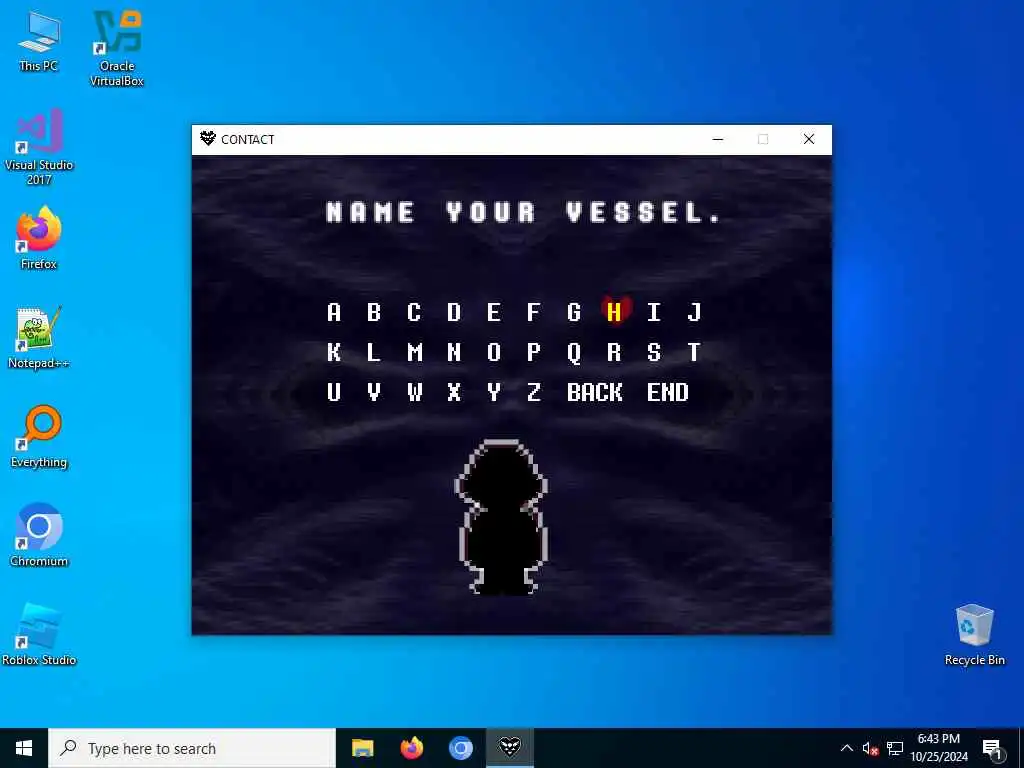Minimize the CONTACT game window
Viewport: 1024px width, 768px height.
tap(718, 139)
